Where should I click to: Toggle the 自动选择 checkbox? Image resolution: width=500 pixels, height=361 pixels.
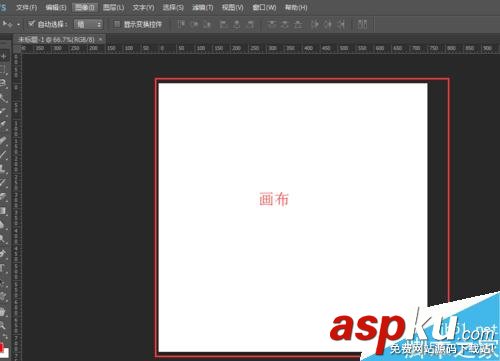coord(31,24)
